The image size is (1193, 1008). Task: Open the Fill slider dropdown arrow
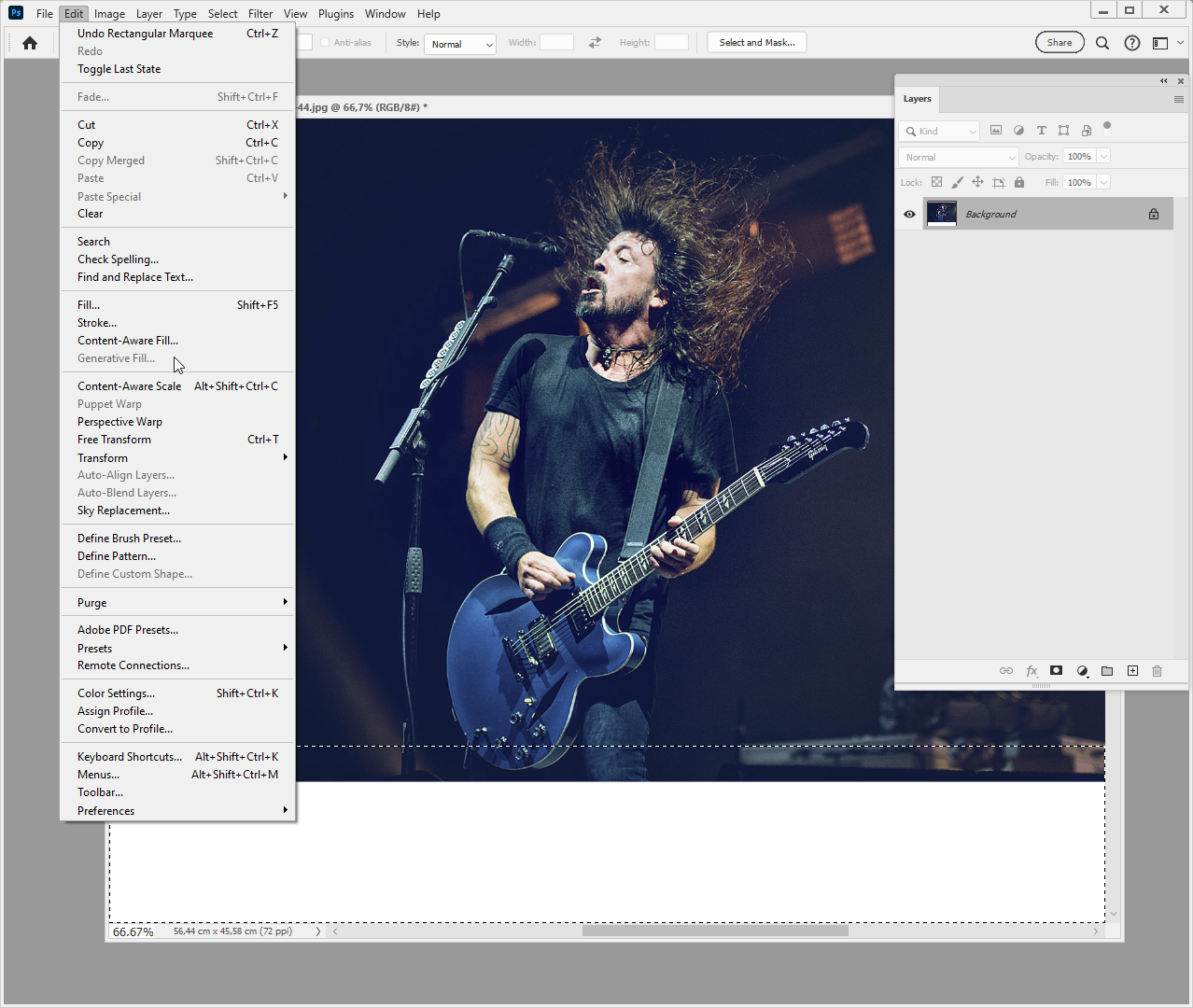[x=1103, y=183]
